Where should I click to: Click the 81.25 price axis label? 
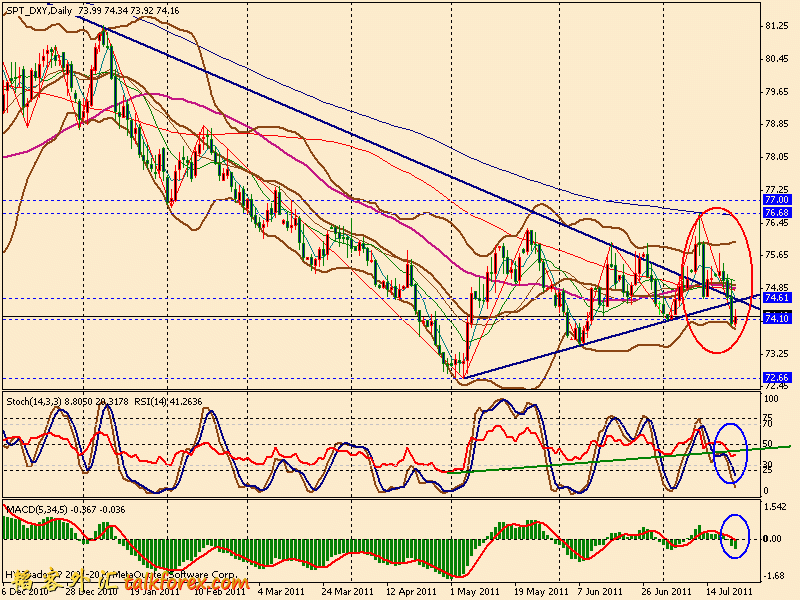click(x=777, y=26)
